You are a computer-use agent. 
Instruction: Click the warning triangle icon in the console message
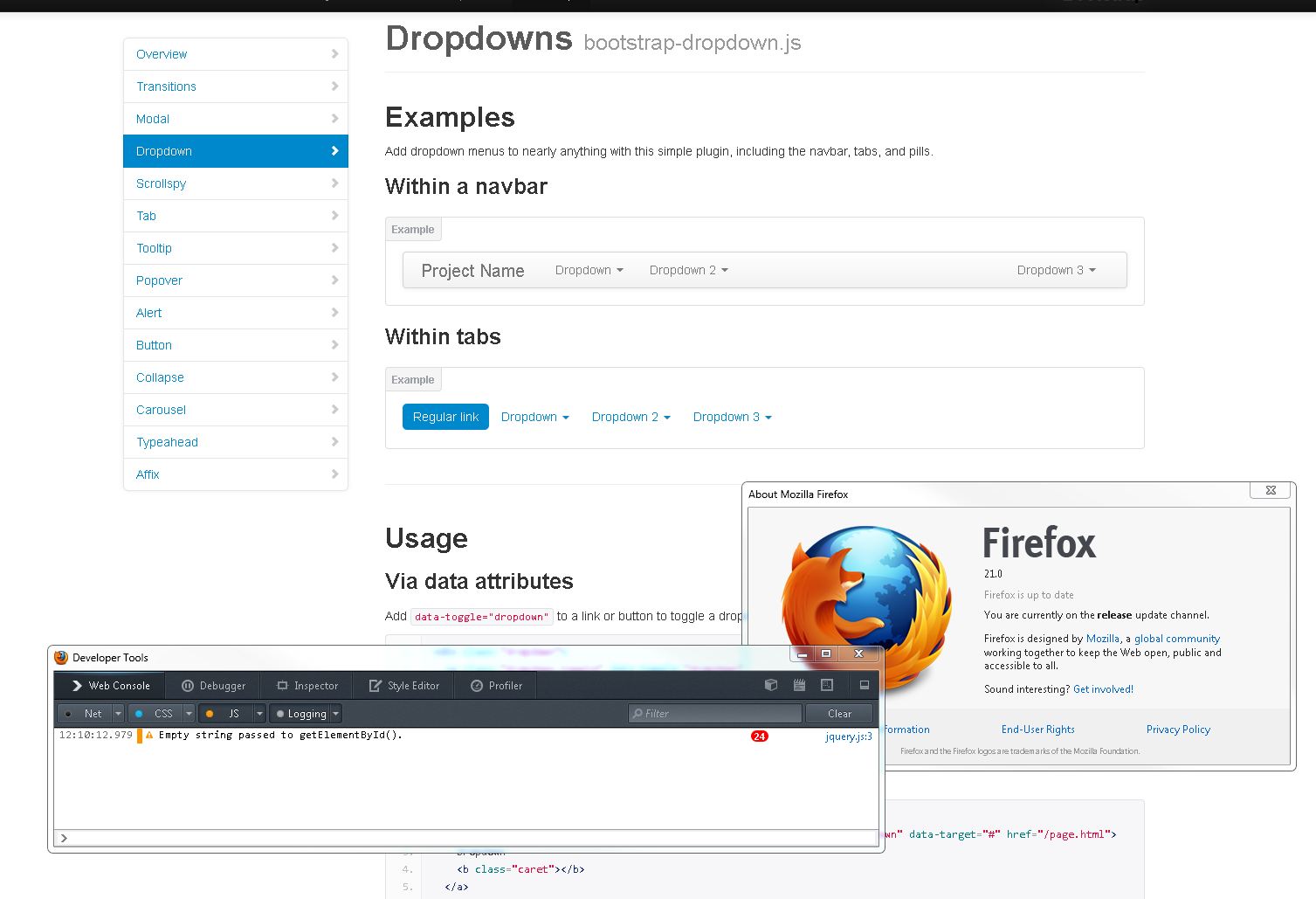(x=149, y=736)
